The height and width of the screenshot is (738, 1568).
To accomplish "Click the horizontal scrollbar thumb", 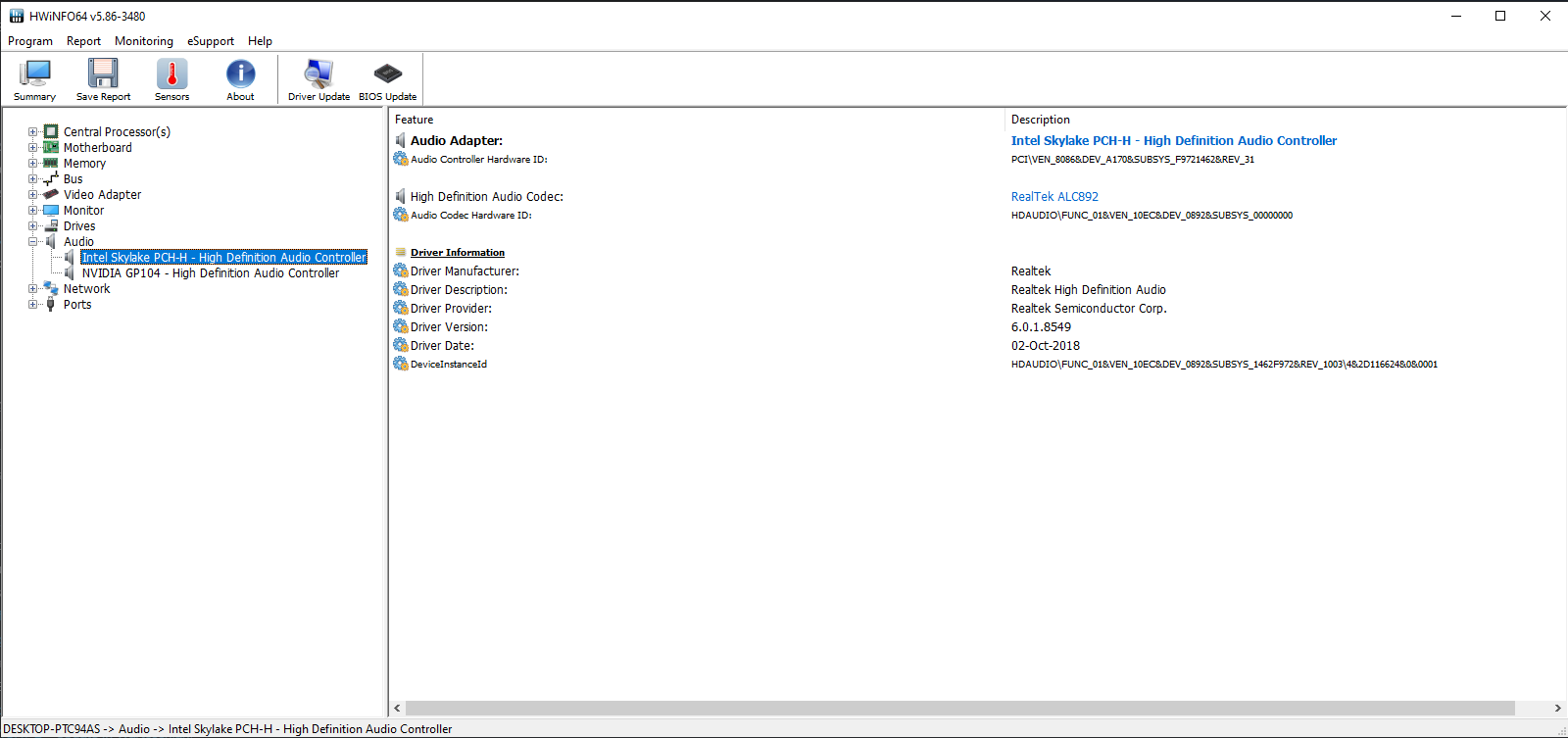I will click(959, 708).
